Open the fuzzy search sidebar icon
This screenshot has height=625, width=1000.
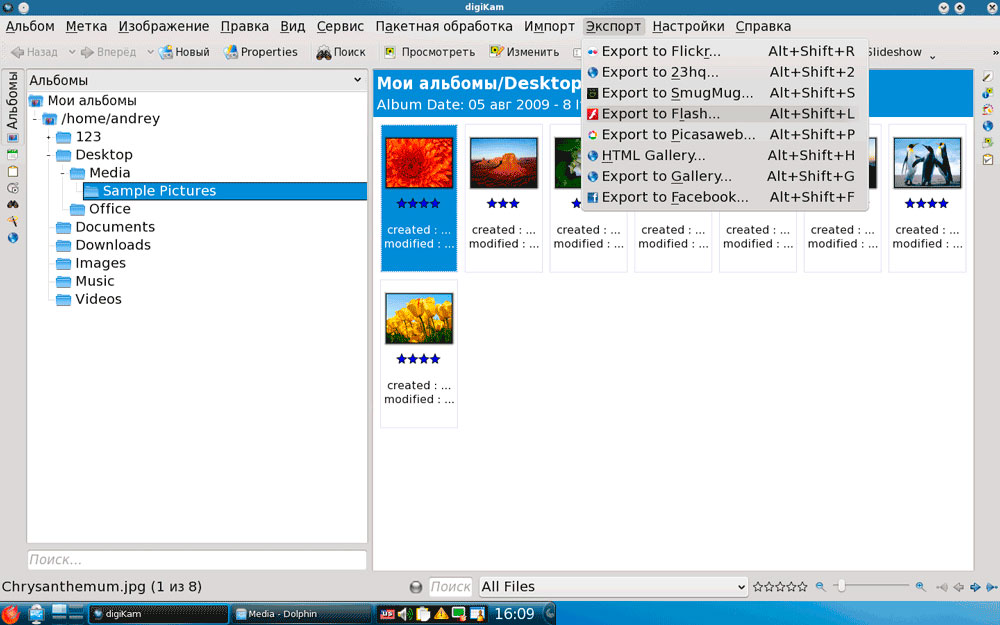pos(13,221)
